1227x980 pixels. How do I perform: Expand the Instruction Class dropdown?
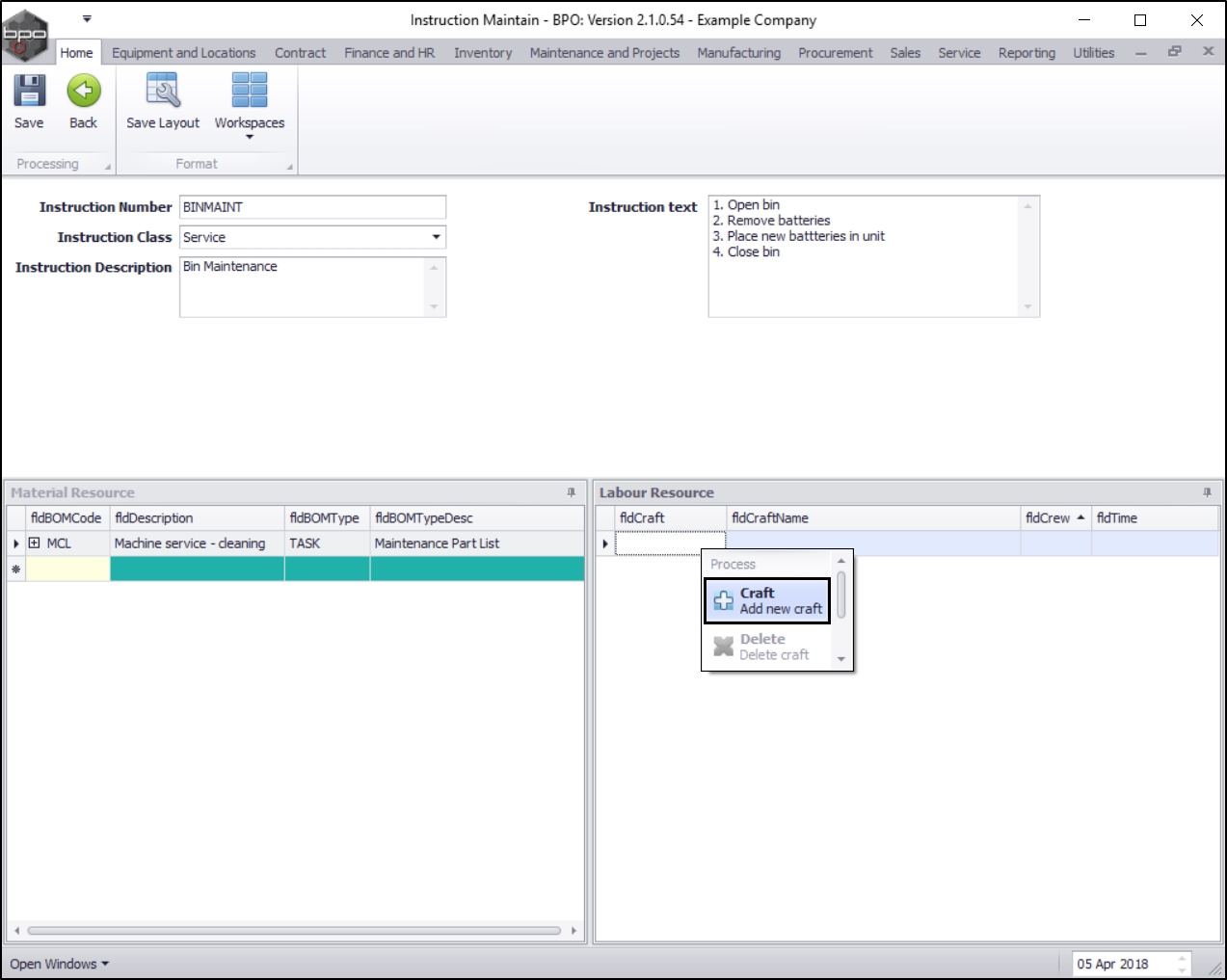point(436,237)
